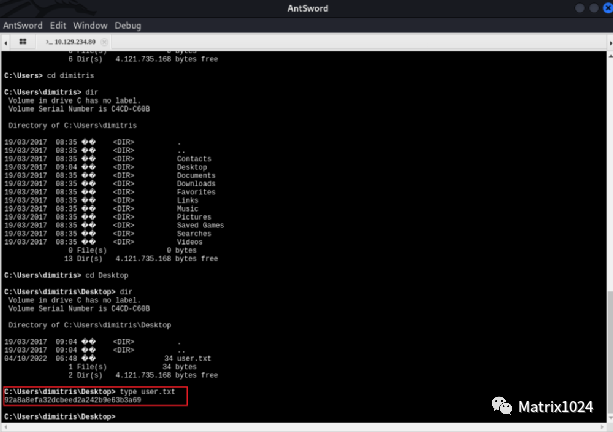Click the '1 File(s) 34 bytes' line

132,367
